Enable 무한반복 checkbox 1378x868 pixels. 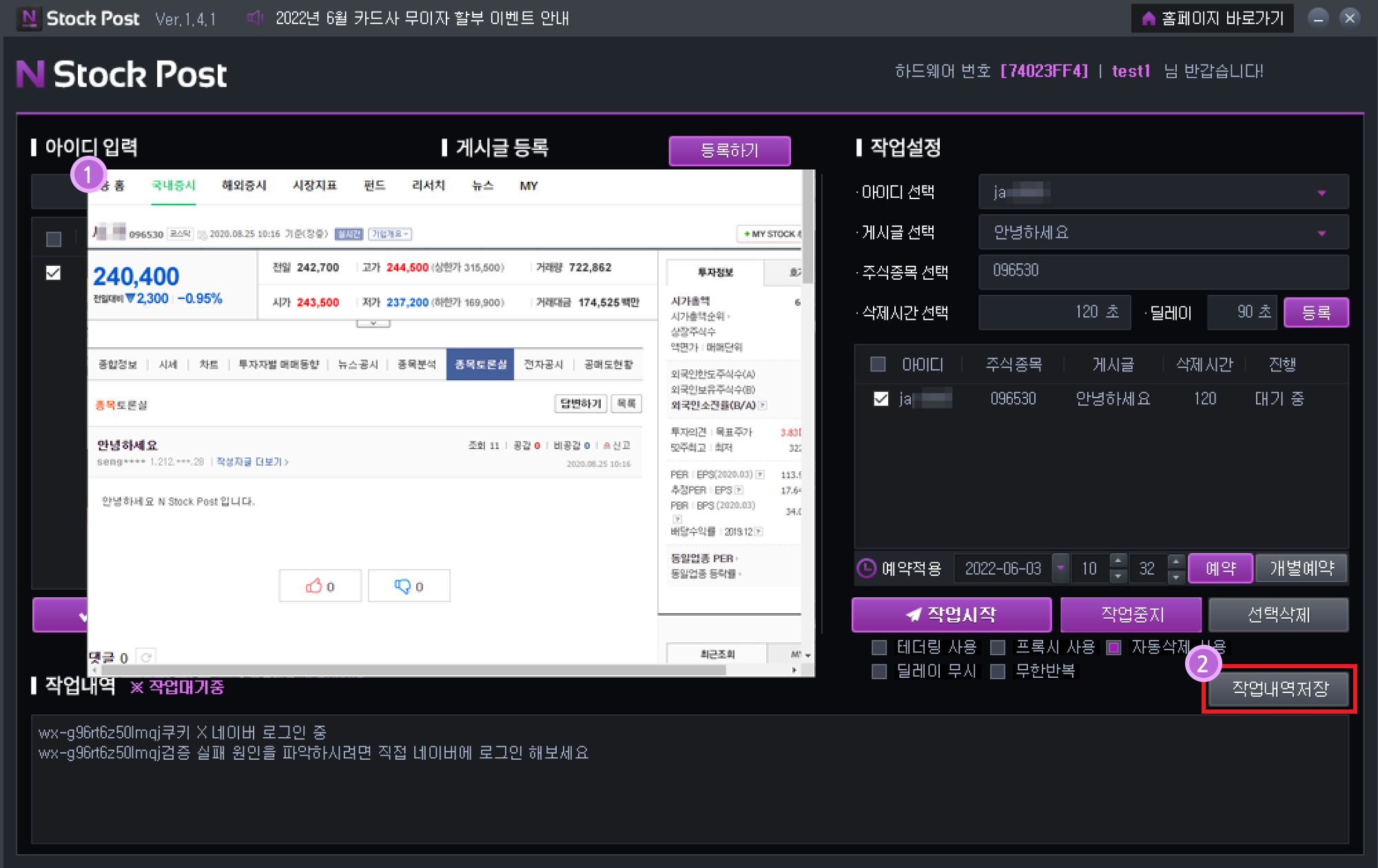coord(998,671)
